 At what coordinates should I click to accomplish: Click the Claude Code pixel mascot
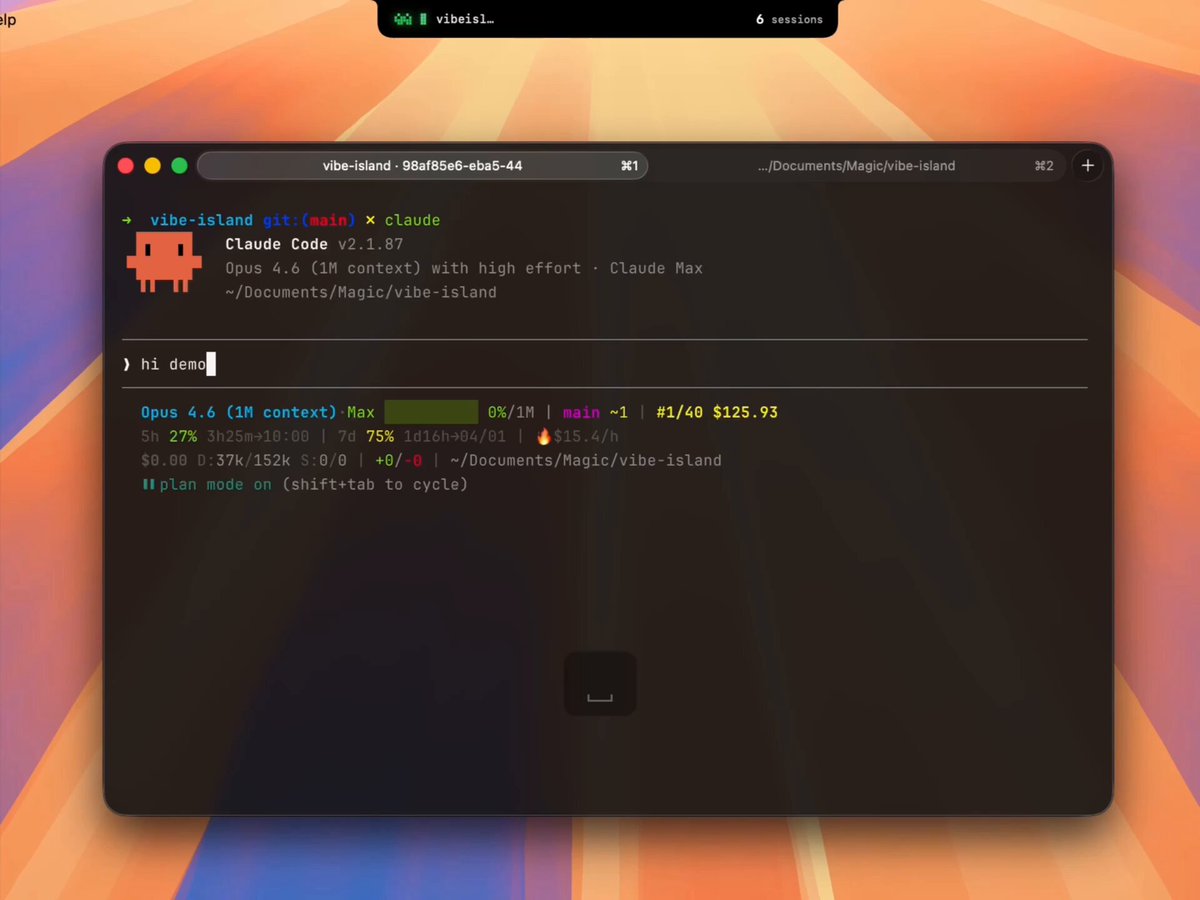[164, 262]
